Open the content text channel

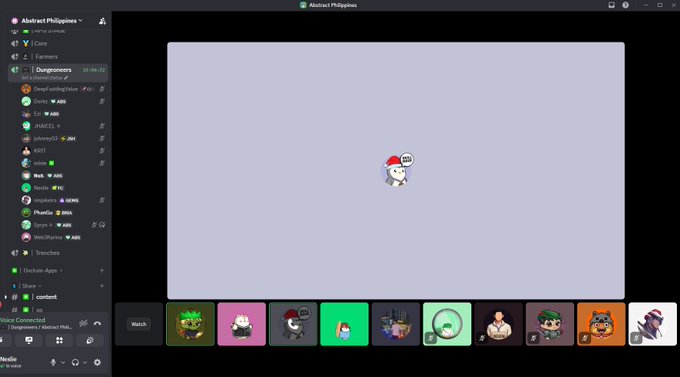point(58,297)
